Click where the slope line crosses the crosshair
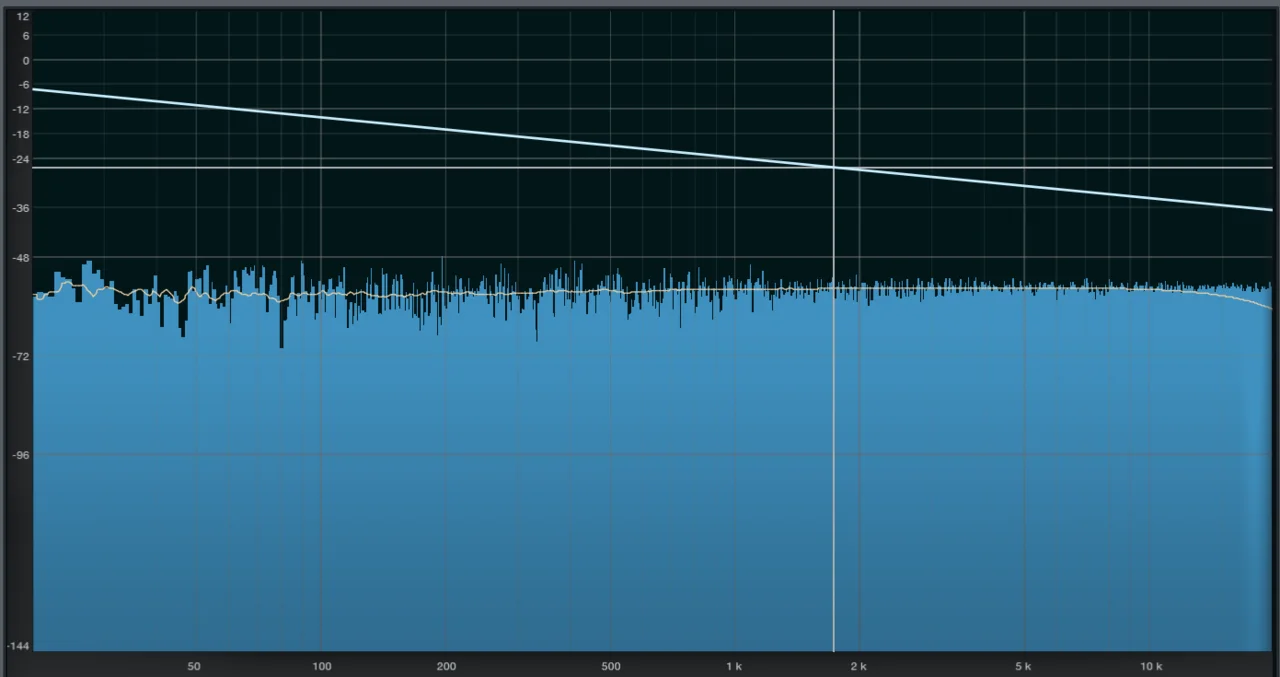1280x677 pixels. [x=833, y=168]
